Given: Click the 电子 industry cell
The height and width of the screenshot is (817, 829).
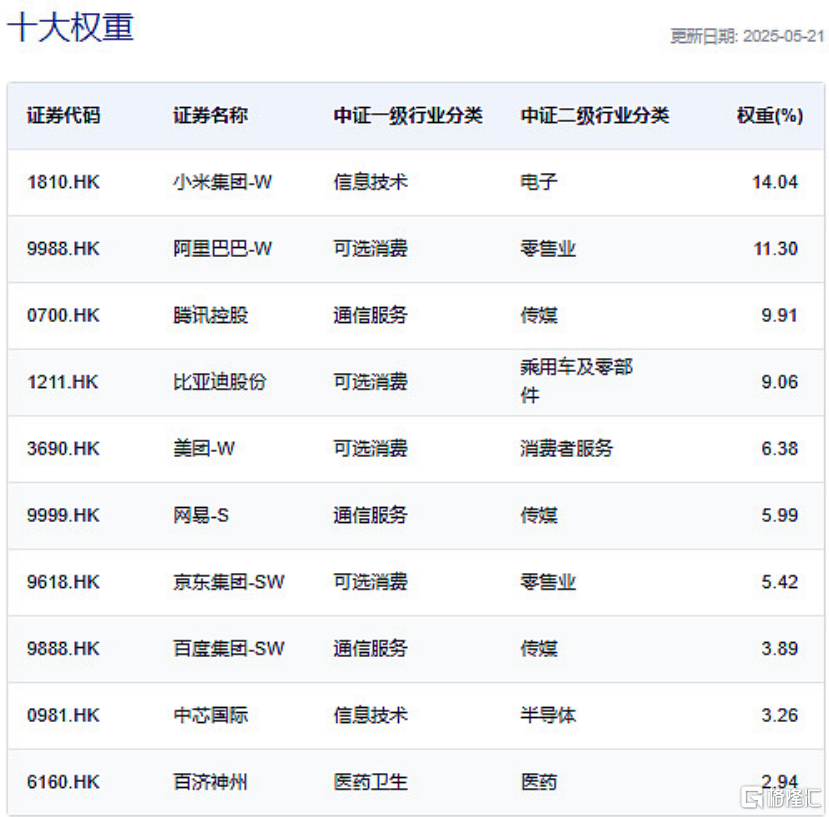Looking at the screenshot, I should click(x=539, y=182).
